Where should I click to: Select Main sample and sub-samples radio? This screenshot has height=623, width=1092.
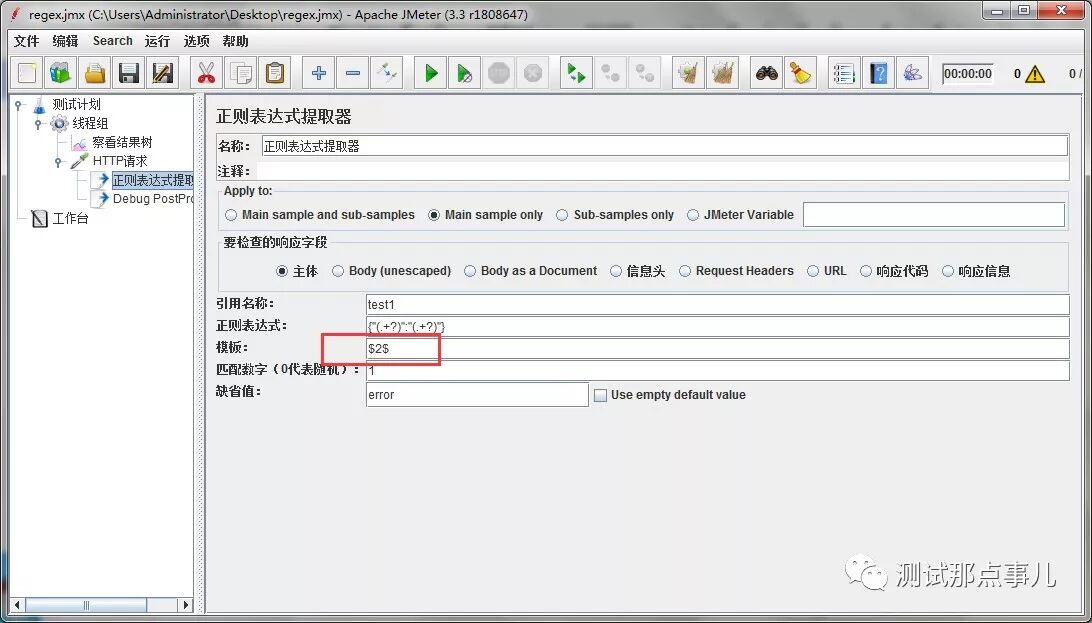[231, 215]
